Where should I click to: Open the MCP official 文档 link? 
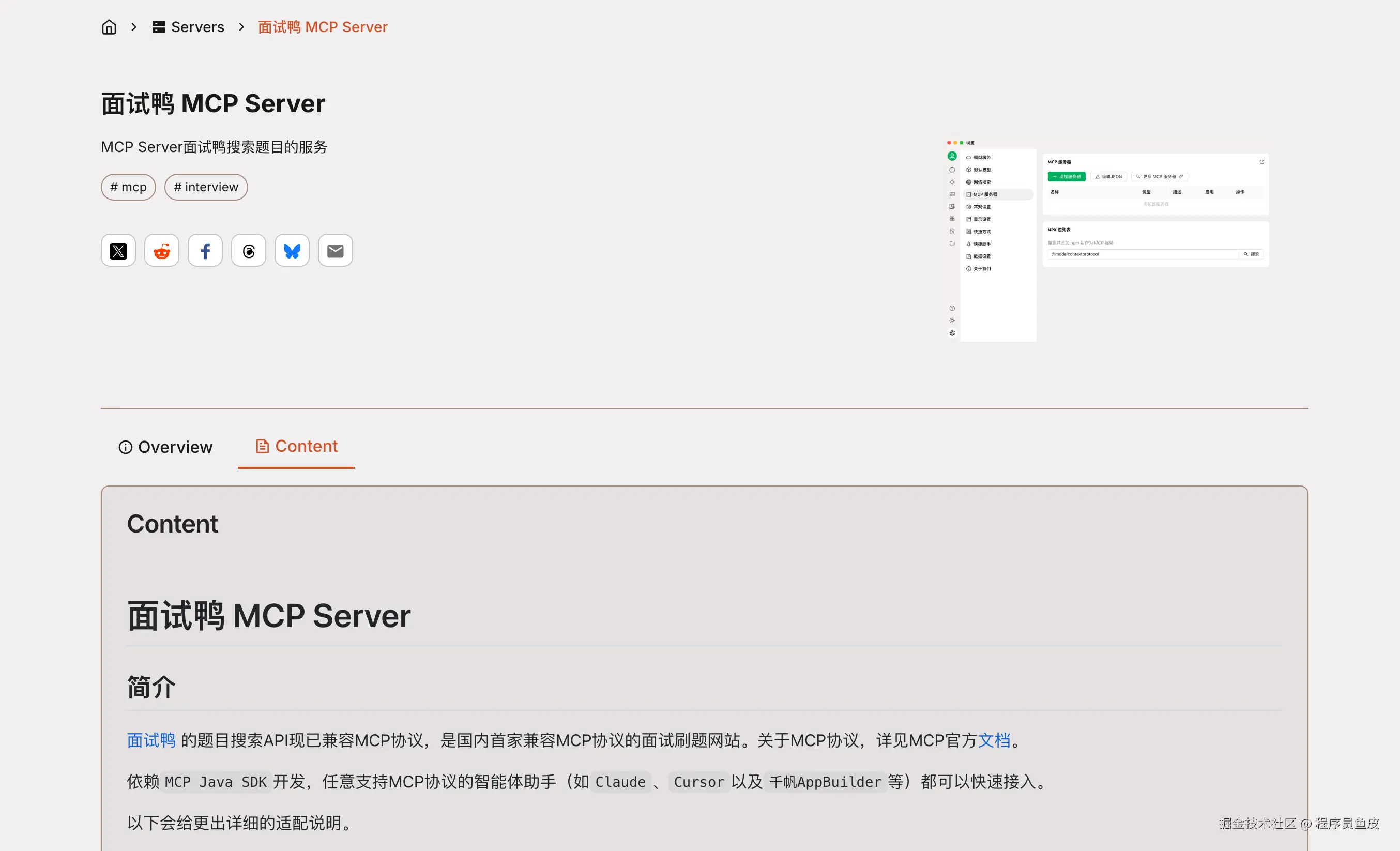pyautogui.click(x=994, y=740)
